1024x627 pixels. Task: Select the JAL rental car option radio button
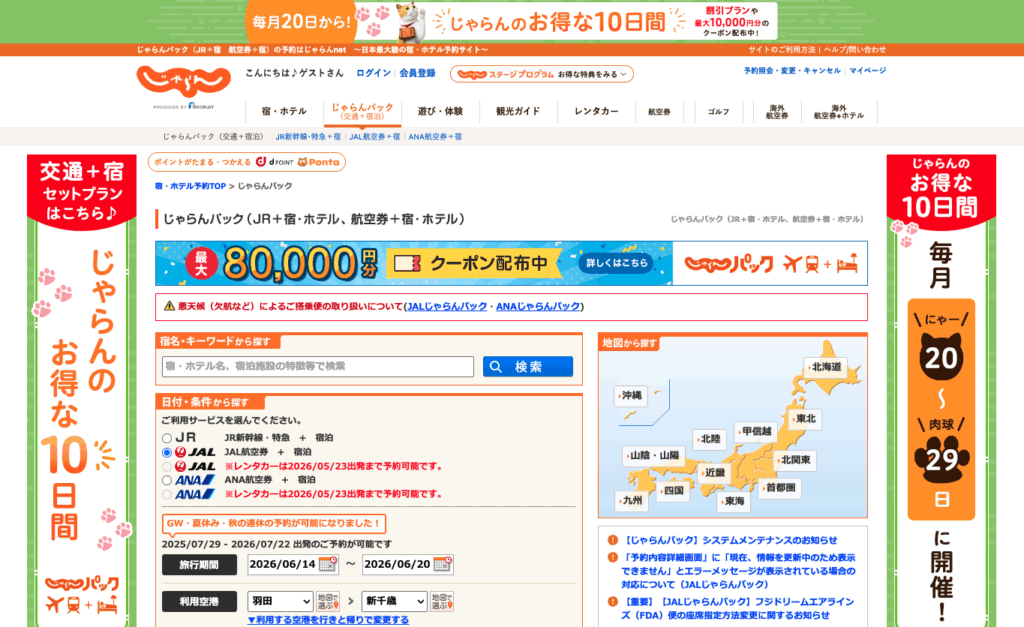click(167, 467)
